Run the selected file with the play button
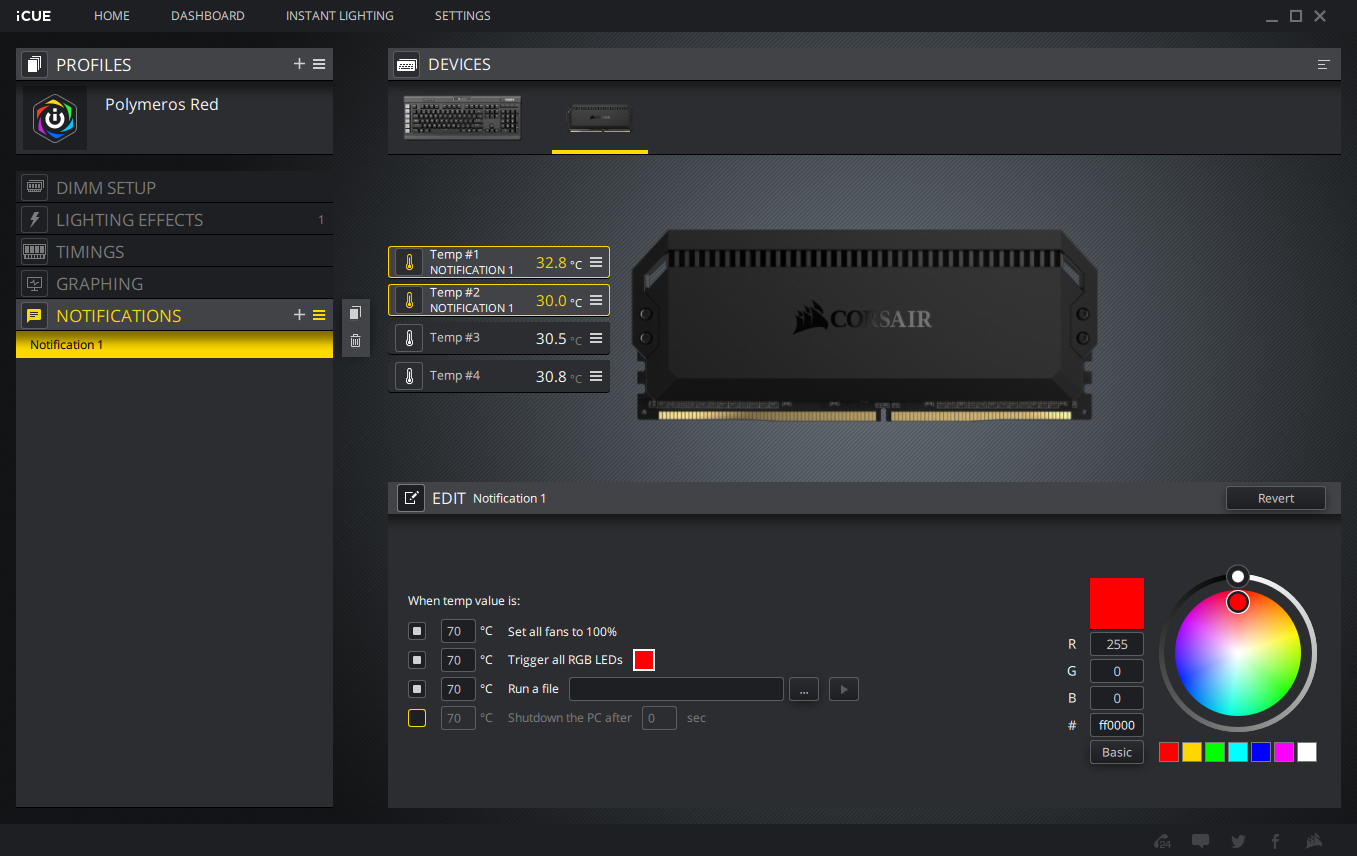The height and width of the screenshot is (856, 1357). pyautogui.click(x=844, y=689)
